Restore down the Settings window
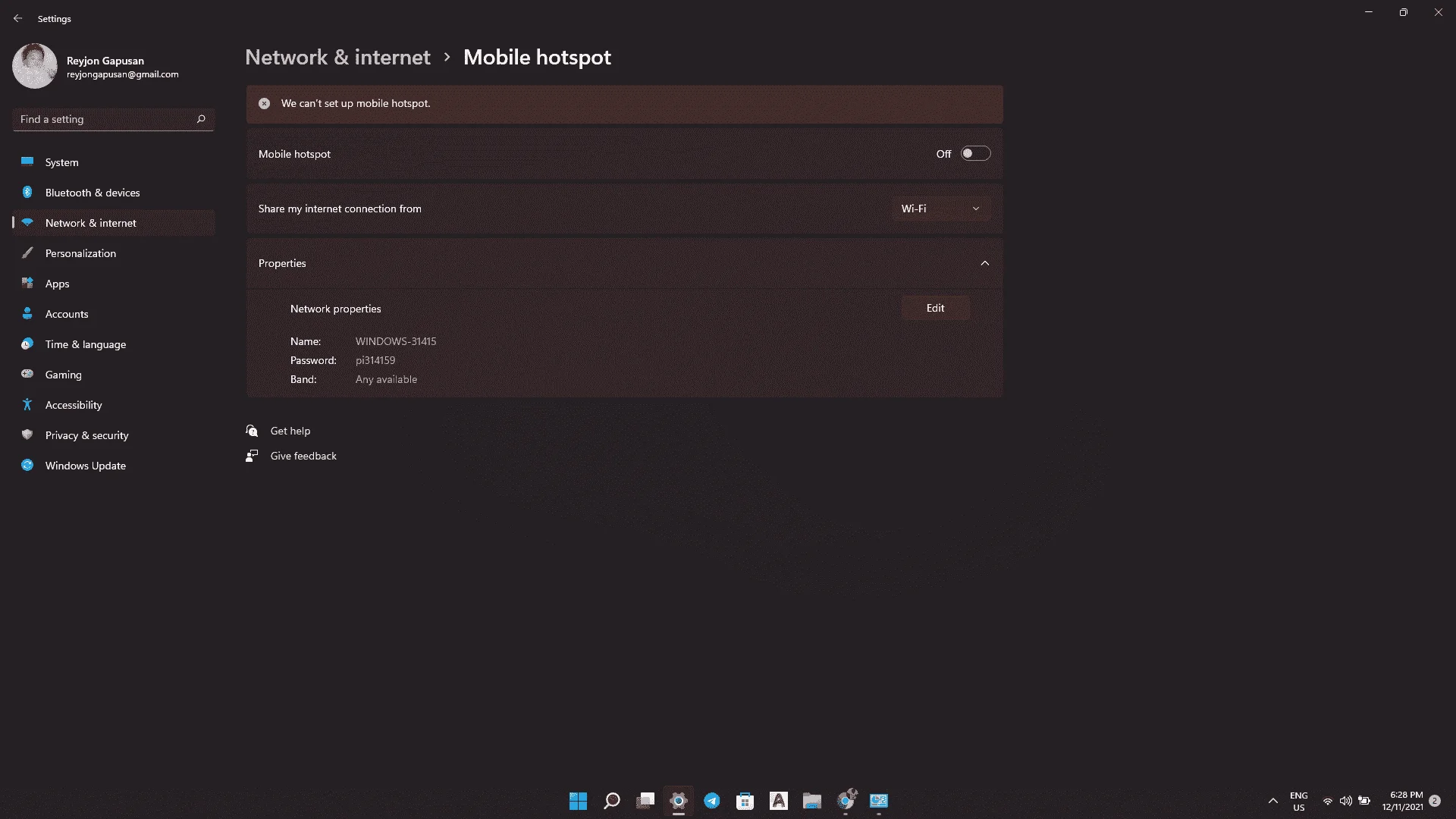The height and width of the screenshot is (819, 1456). tap(1404, 12)
